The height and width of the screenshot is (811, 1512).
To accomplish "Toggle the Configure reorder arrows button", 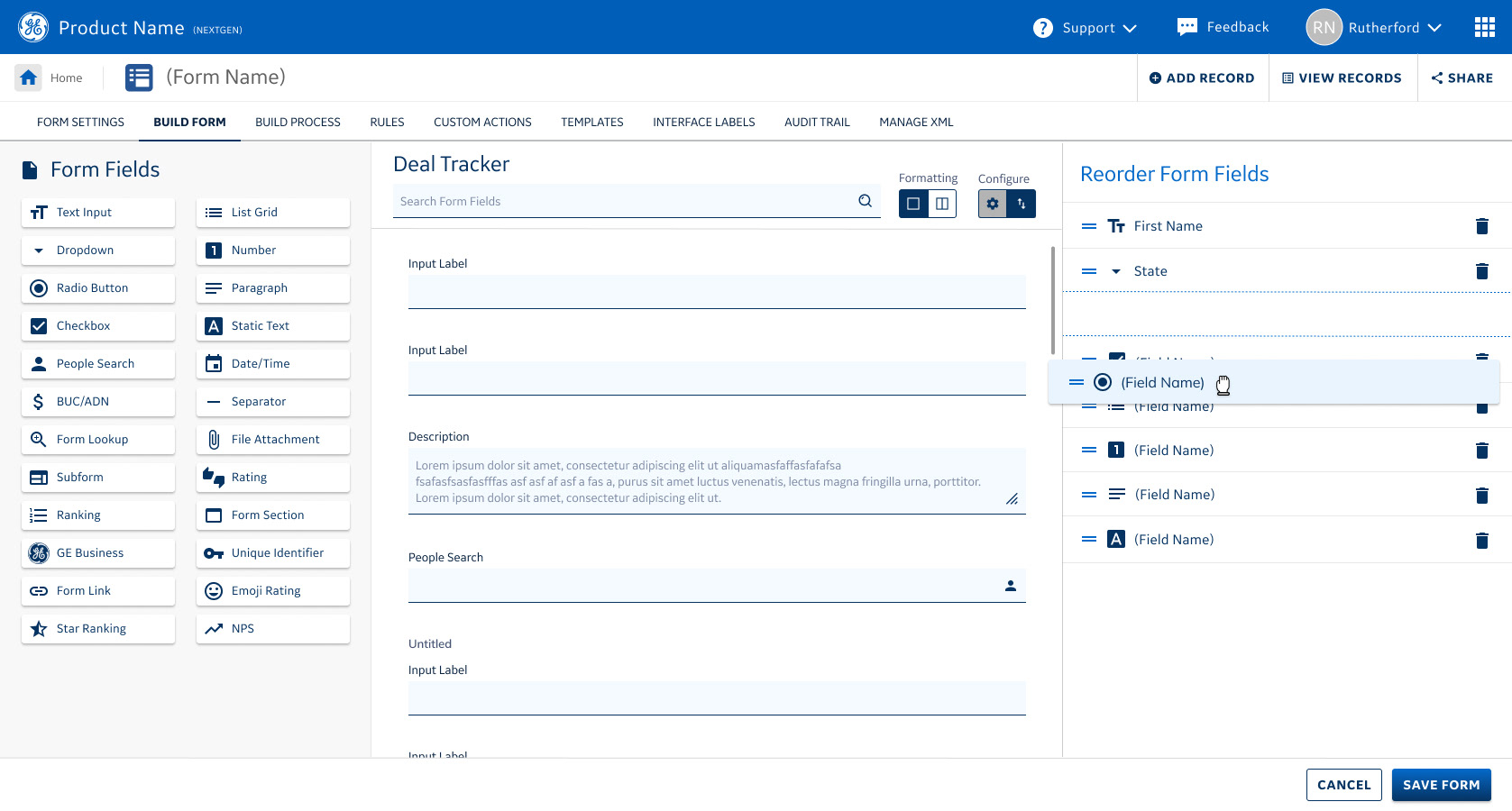I will pyautogui.click(x=1022, y=204).
